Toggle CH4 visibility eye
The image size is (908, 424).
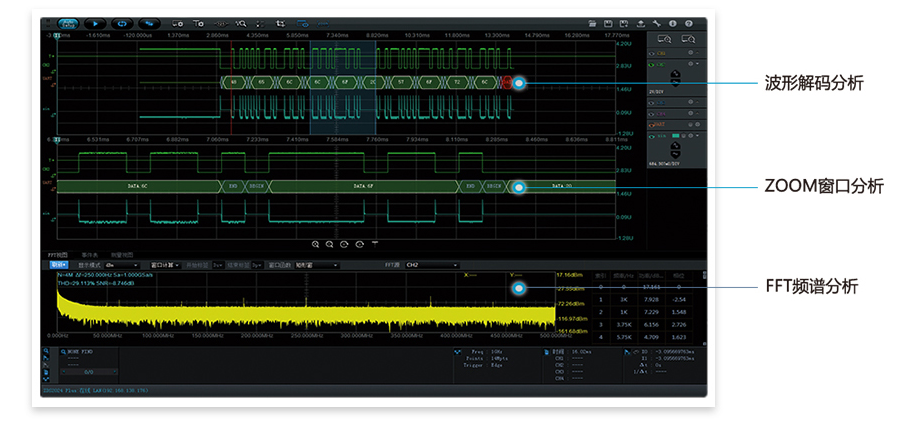click(651, 114)
